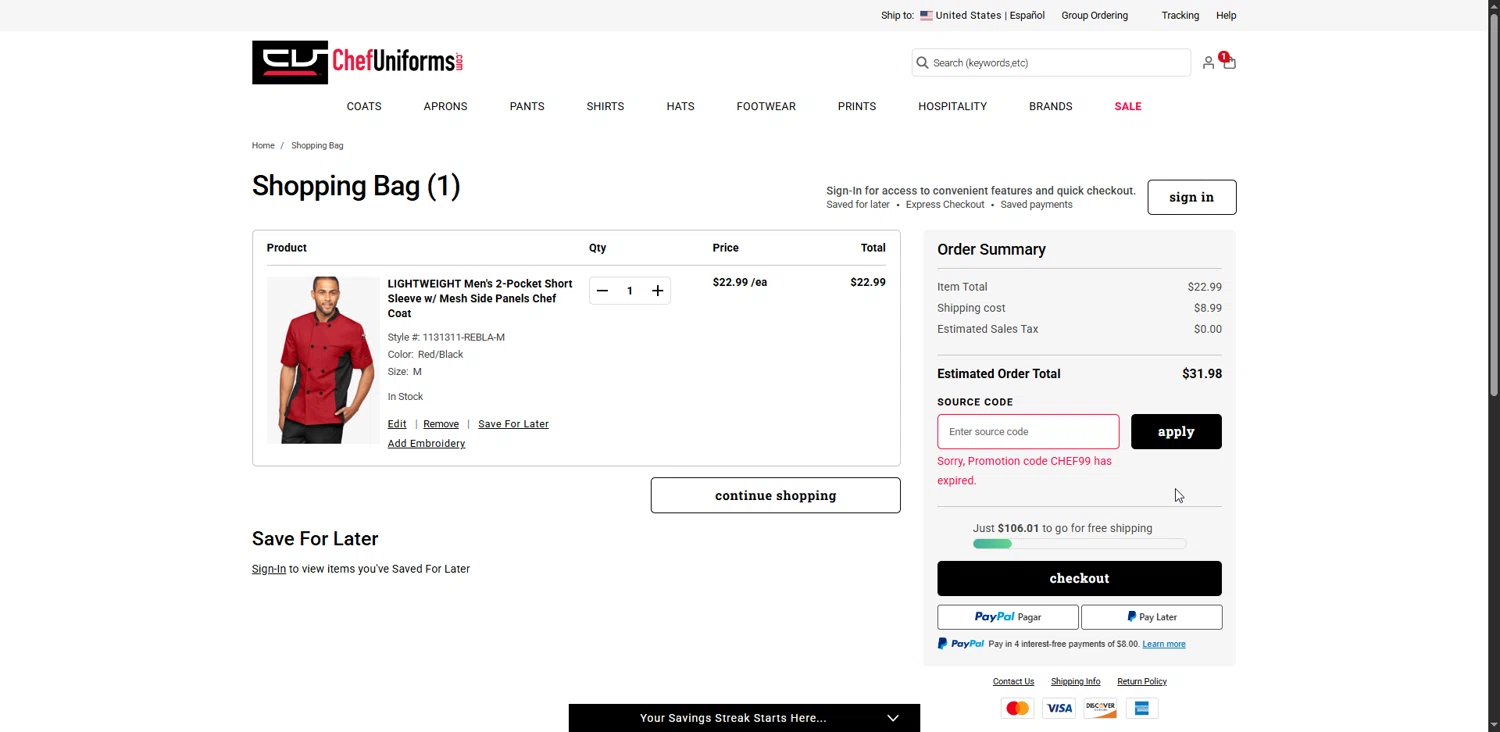
Task: Click the PayPal logo in financing message
Action: coord(961,644)
